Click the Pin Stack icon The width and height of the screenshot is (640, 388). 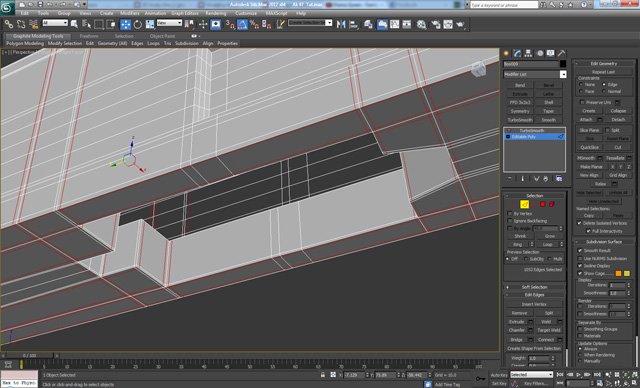tap(510, 179)
